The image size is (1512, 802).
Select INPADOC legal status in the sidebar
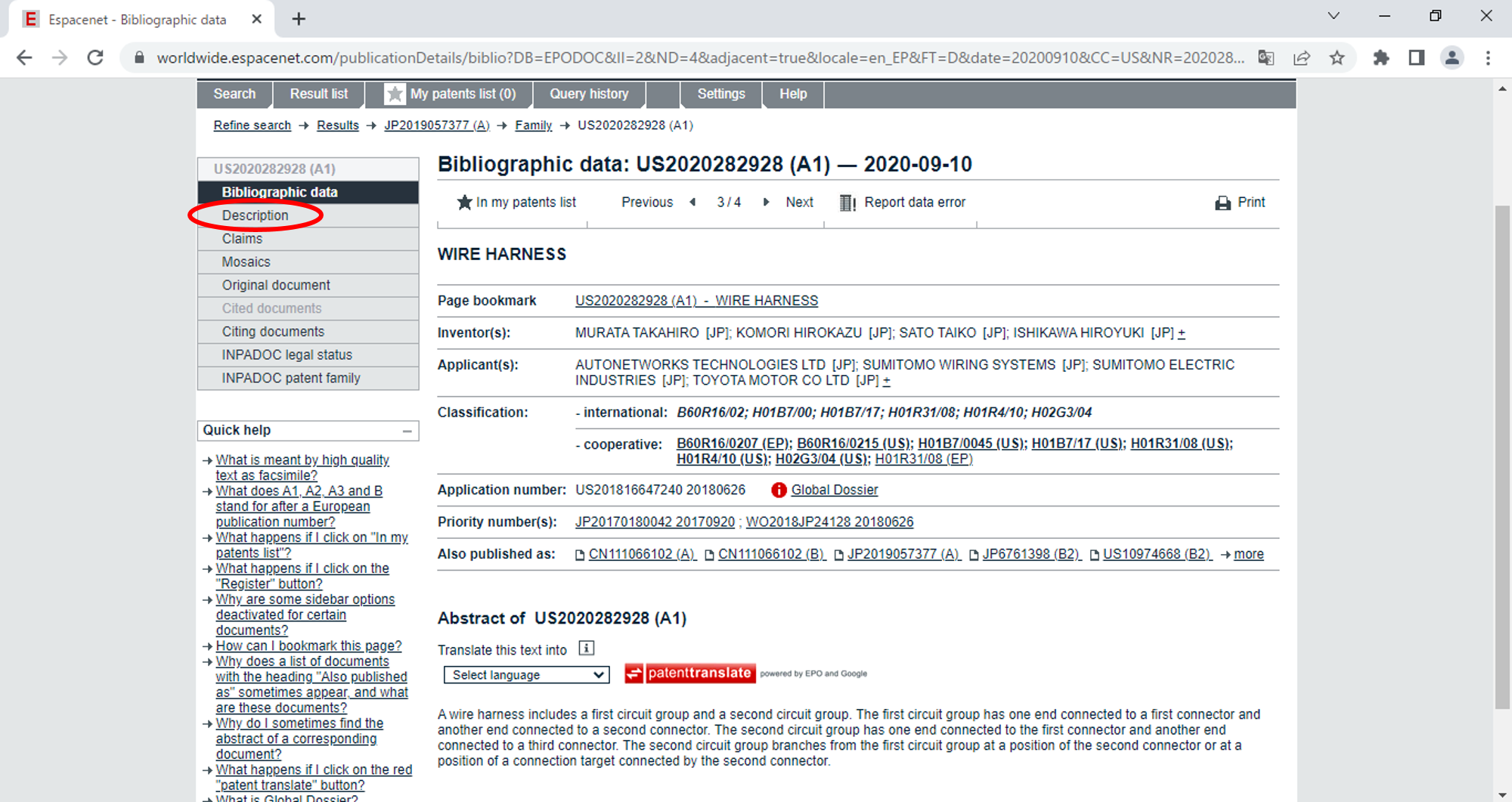point(308,355)
